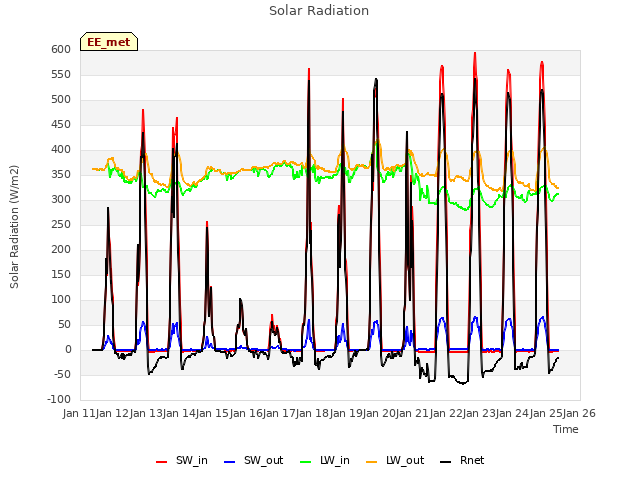Click the 300 y-axis tick value
Image resolution: width=640 pixels, height=480 pixels.
(x=61, y=200)
